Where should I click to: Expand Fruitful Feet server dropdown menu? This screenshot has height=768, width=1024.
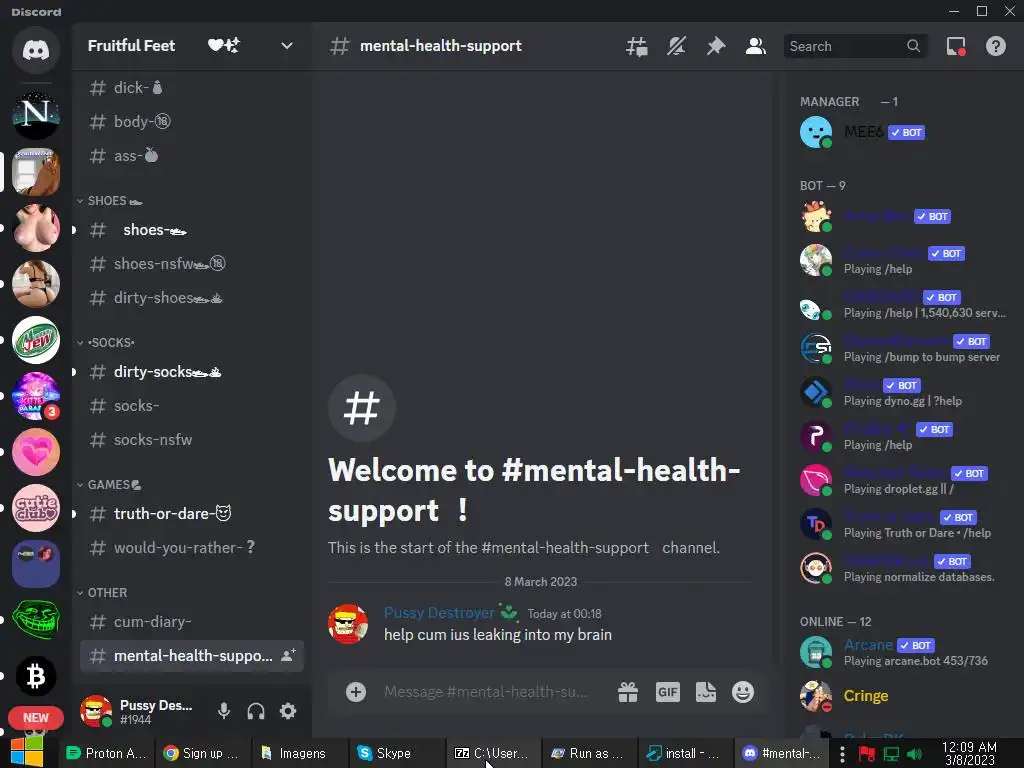(x=287, y=46)
